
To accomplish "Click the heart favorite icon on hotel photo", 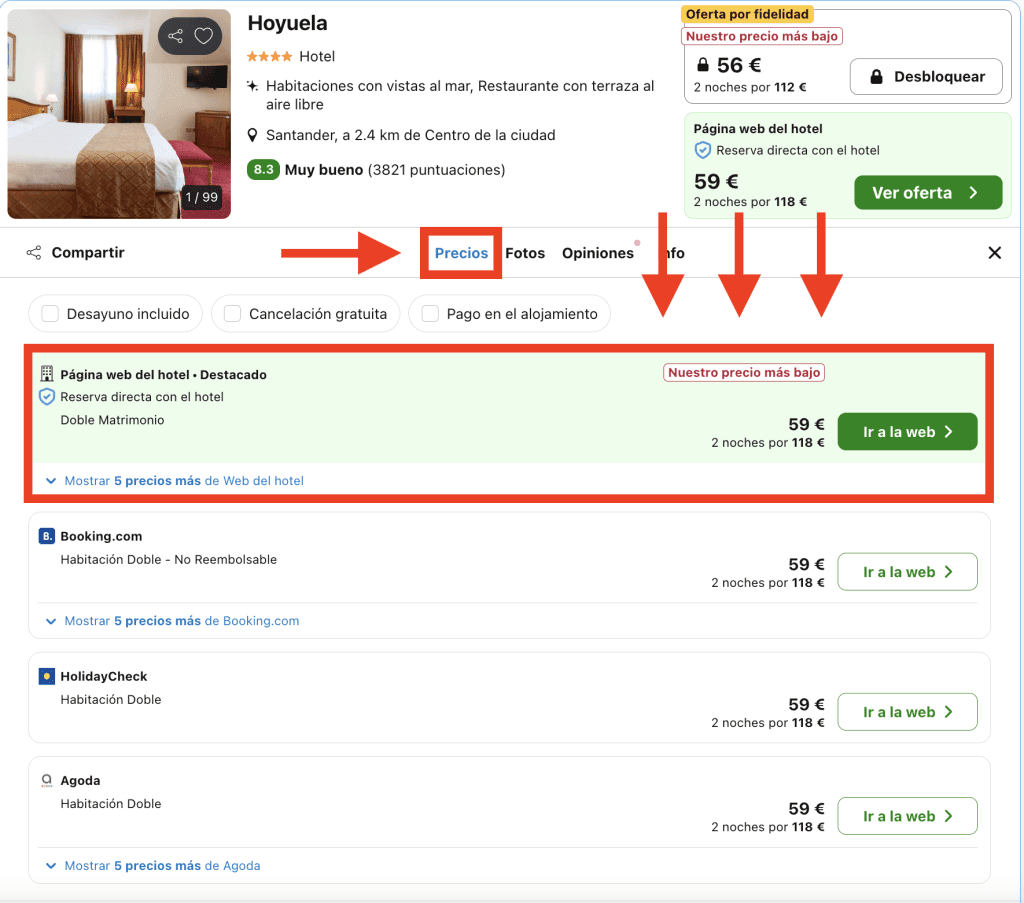I will [x=204, y=37].
